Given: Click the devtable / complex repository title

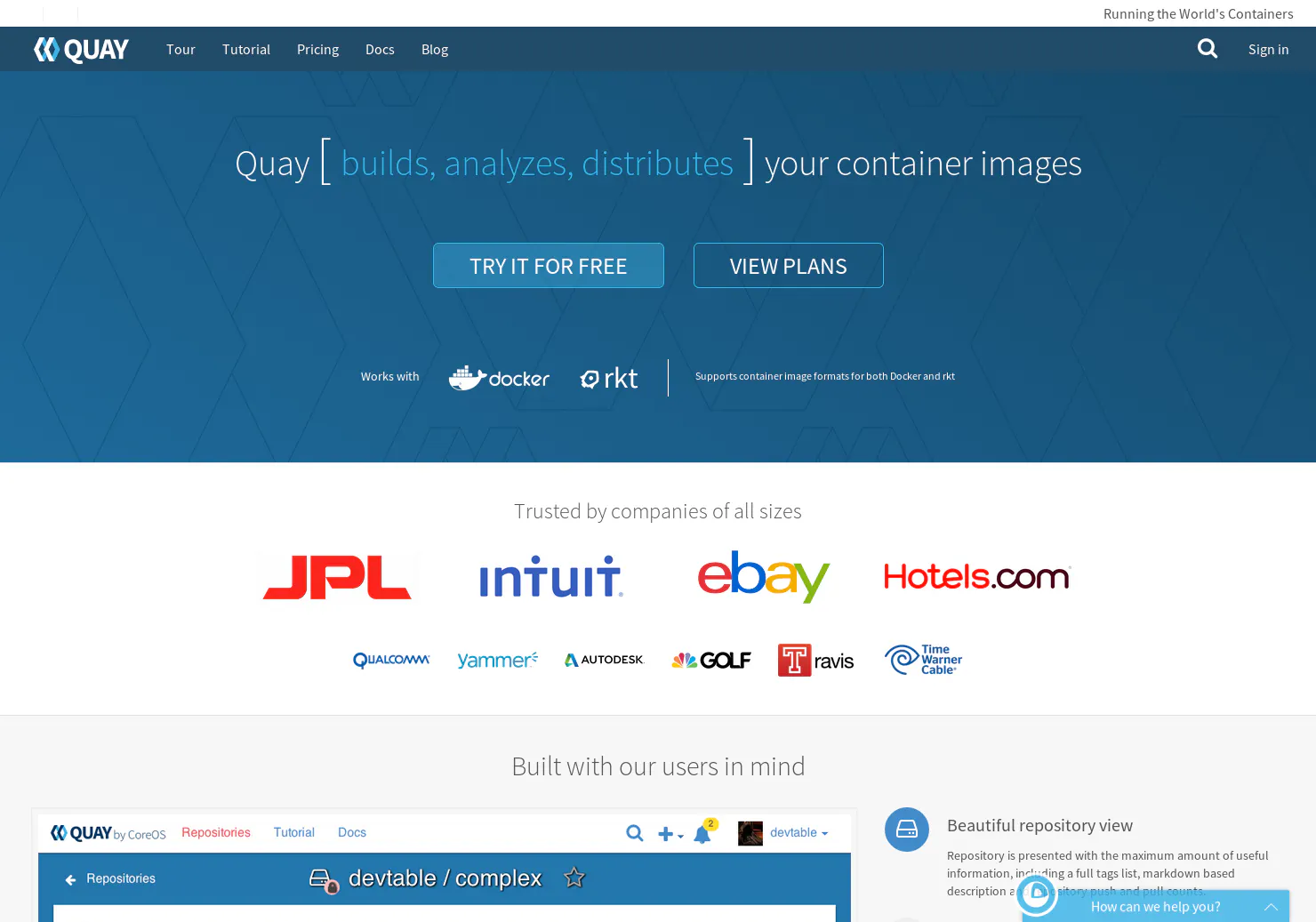Looking at the screenshot, I should (445, 878).
